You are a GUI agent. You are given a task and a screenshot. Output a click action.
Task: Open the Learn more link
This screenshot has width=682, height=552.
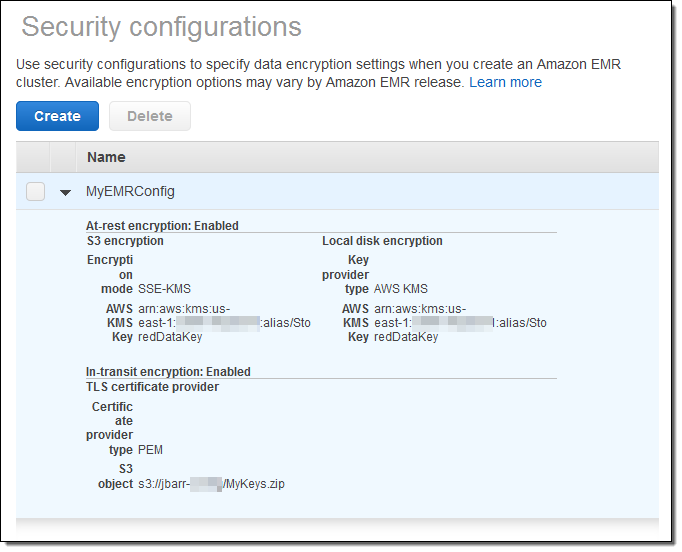pyautogui.click(x=505, y=82)
